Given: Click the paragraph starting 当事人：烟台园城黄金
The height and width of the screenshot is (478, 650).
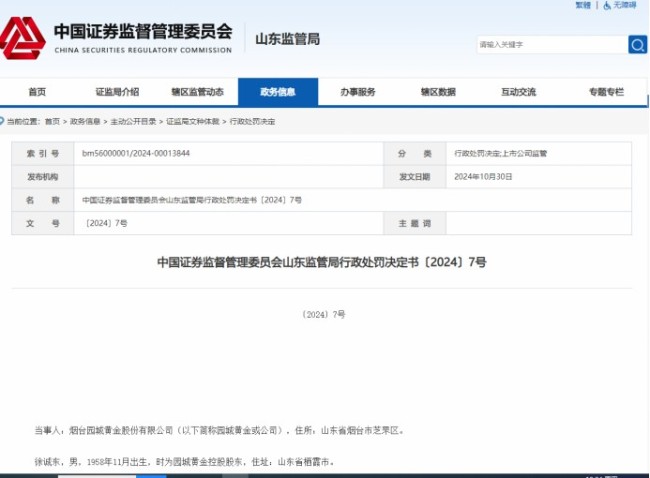Looking at the screenshot, I should 219,430.
